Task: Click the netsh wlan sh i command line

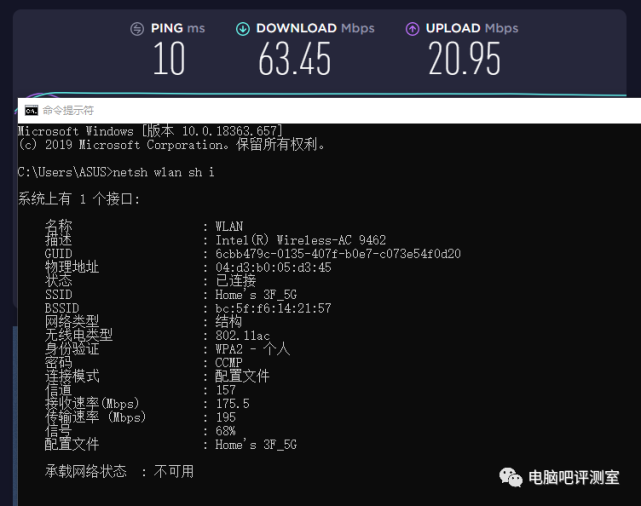Action: [116, 172]
